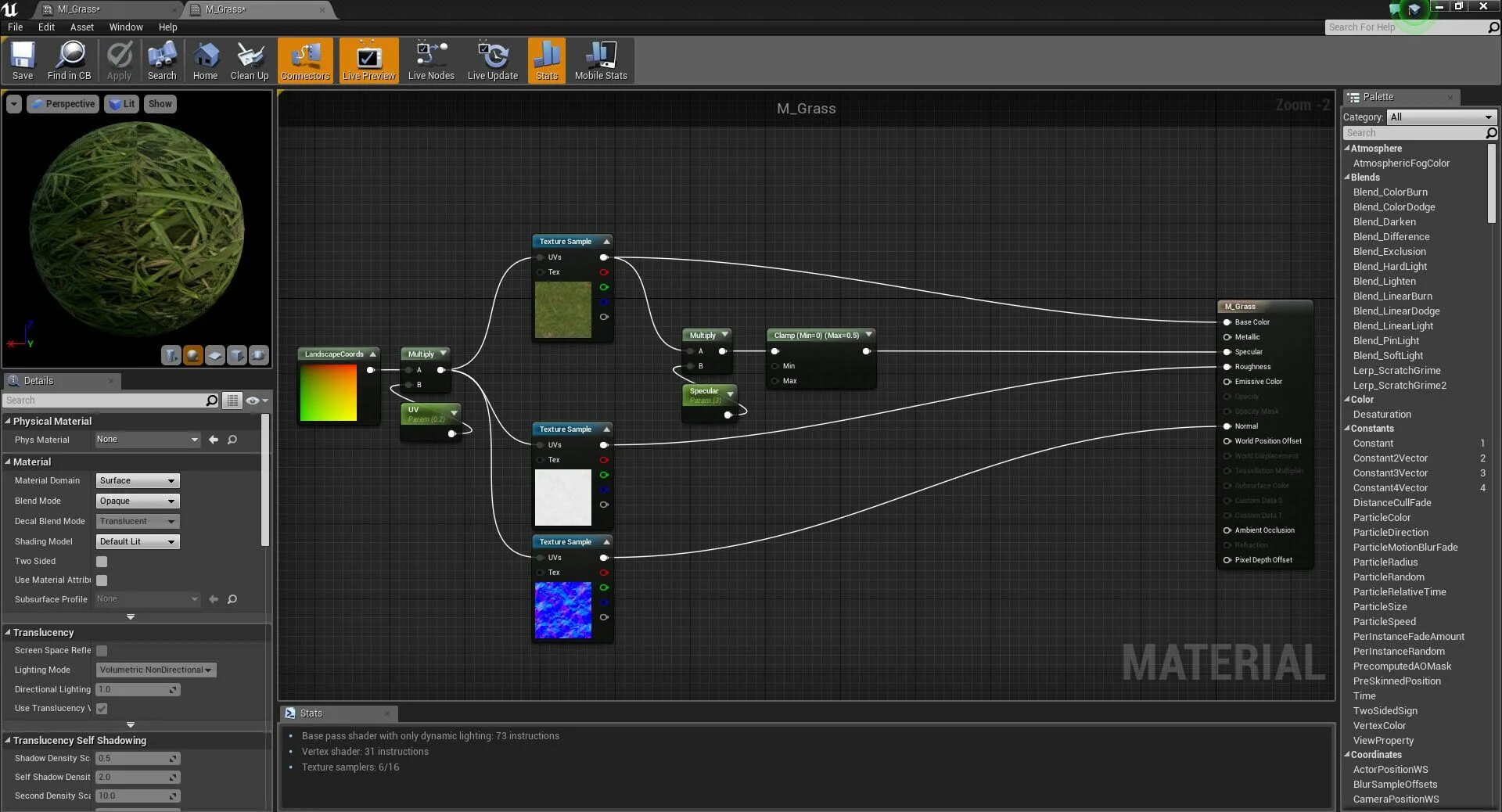This screenshot has height=812, width=1502.
Task: Collapse top Texture Sample node preview
Action: (x=606, y=242)
